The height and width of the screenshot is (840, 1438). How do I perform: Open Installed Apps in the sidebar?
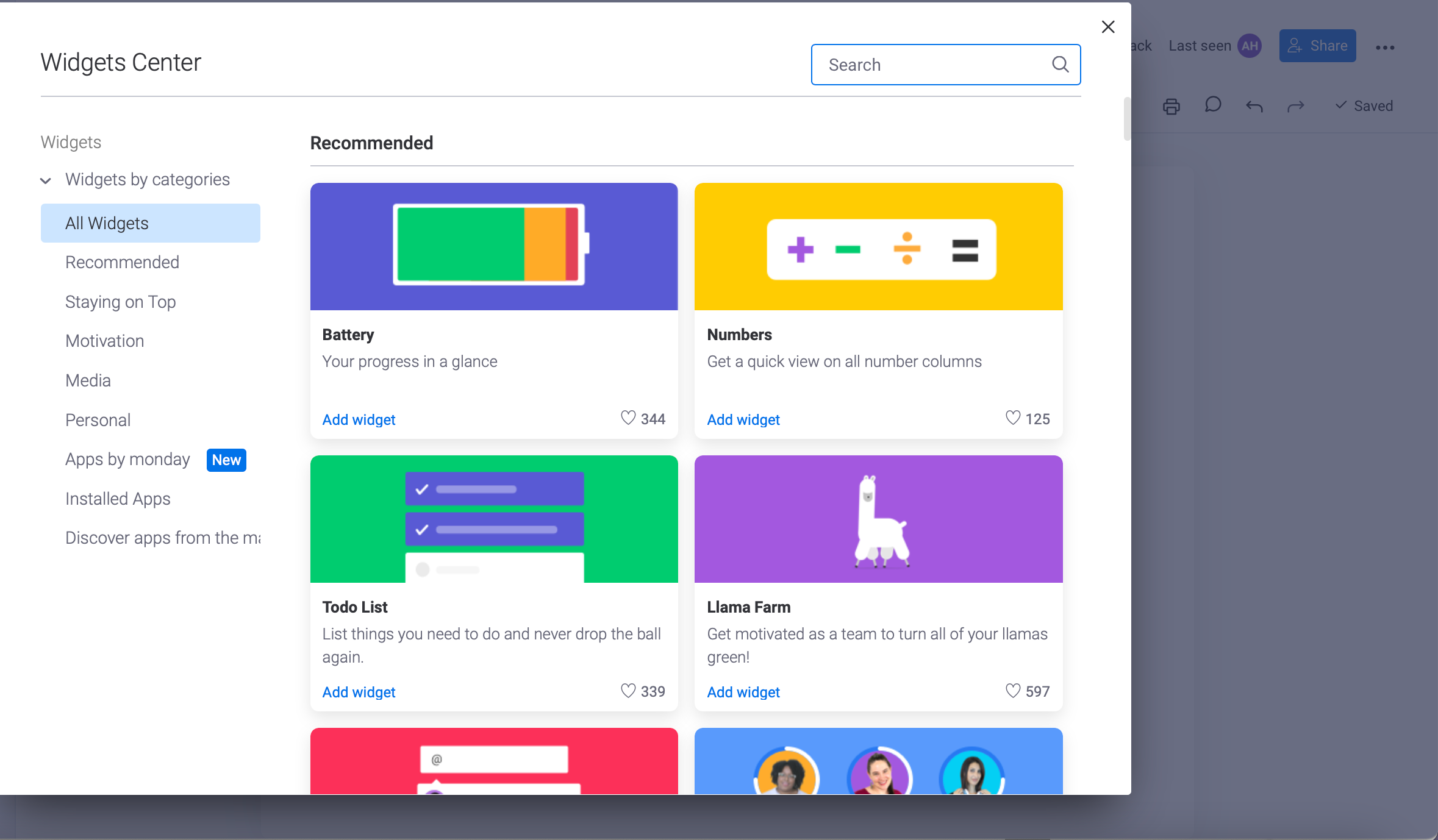coord(117,499)
